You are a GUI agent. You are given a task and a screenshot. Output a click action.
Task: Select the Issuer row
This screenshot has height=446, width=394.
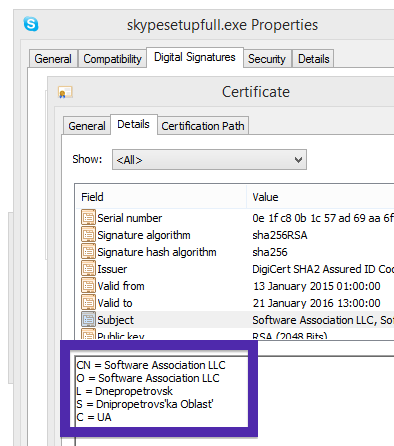tap(235, 269)
